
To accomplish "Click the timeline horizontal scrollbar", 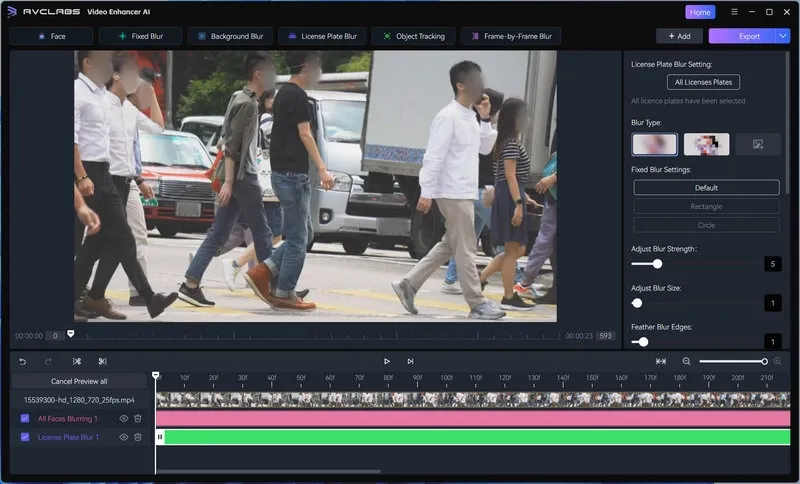I will click(x=268, y=471).
